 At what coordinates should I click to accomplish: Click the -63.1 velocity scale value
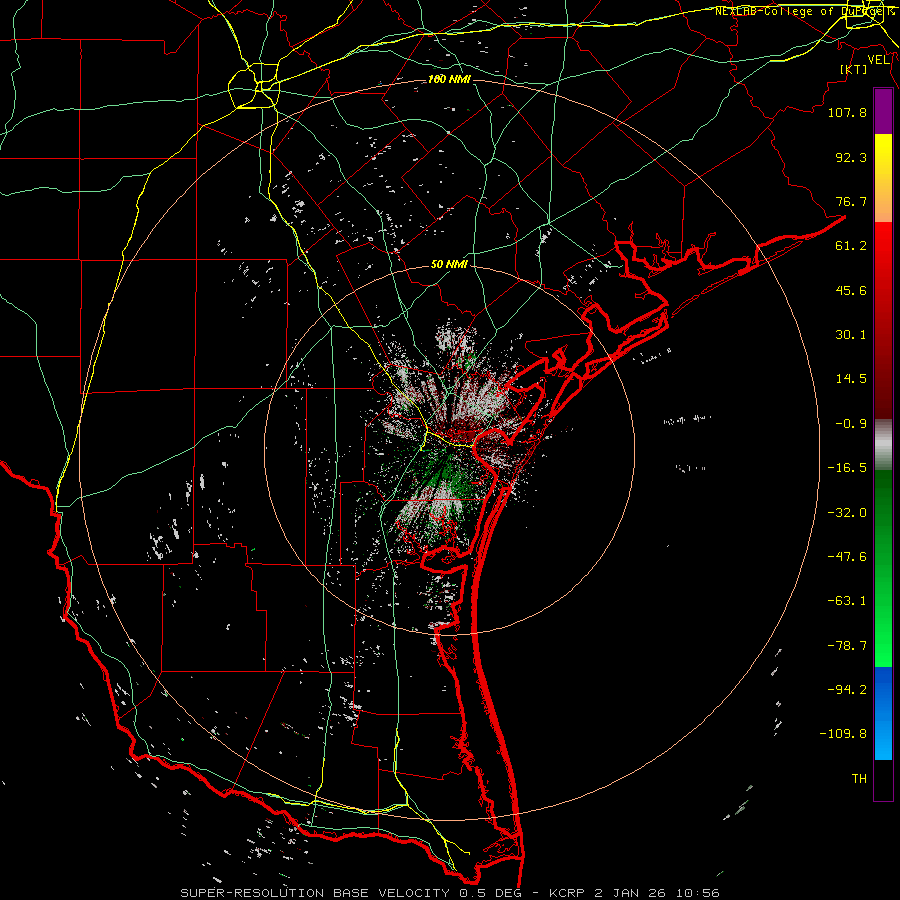847,601
